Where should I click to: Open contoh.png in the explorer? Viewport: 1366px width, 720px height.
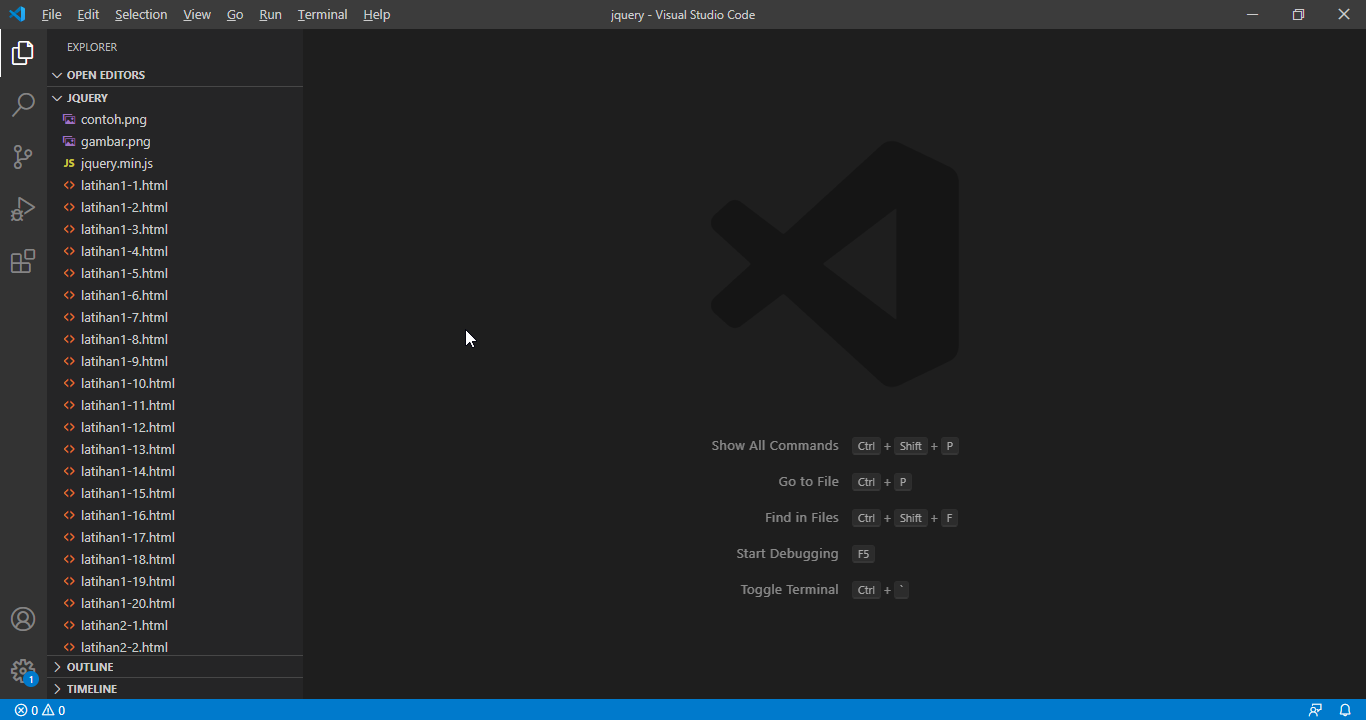click(175, 119)
